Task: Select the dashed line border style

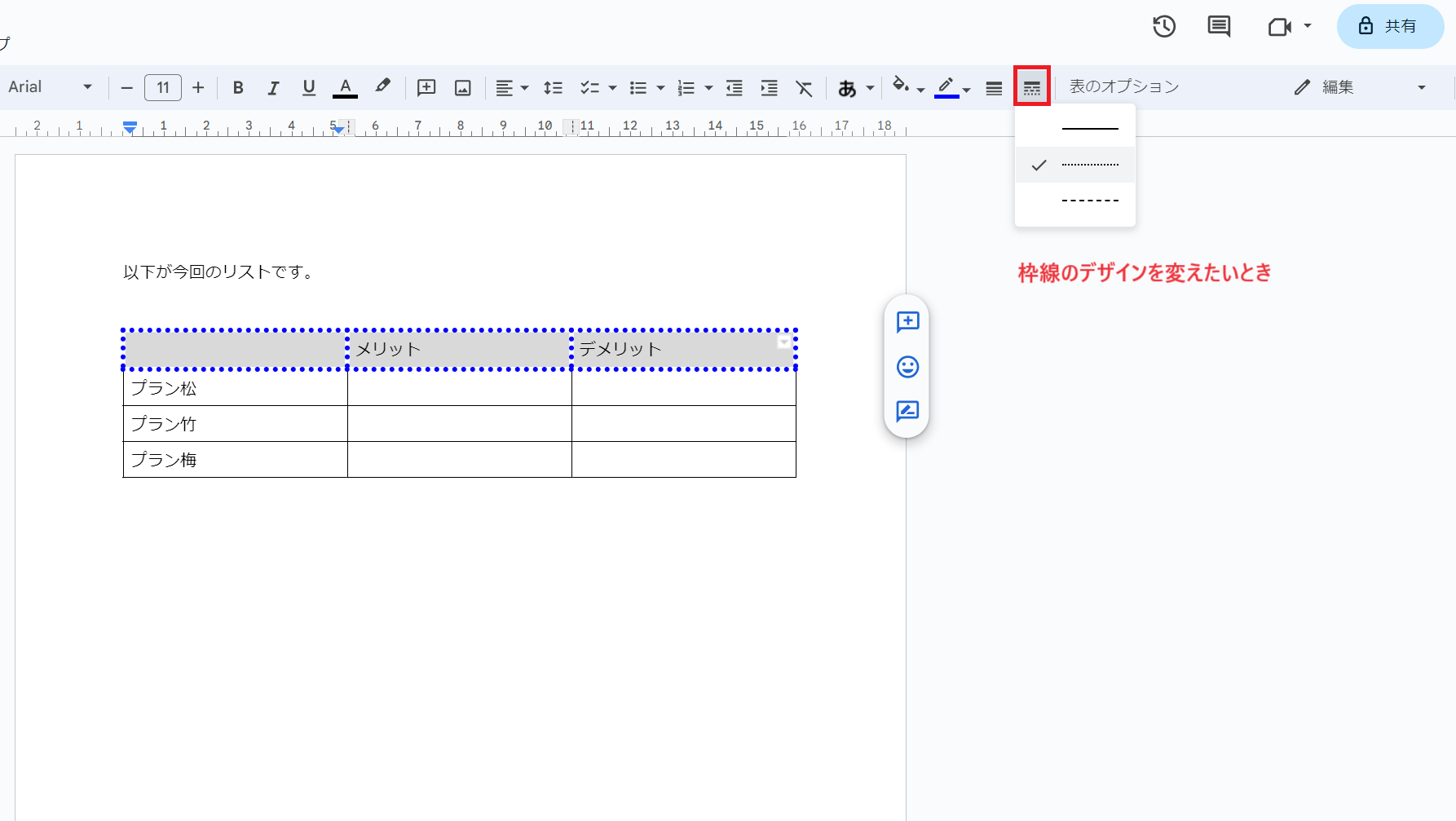Action: pyautogui.click(x=1089, y=201)
